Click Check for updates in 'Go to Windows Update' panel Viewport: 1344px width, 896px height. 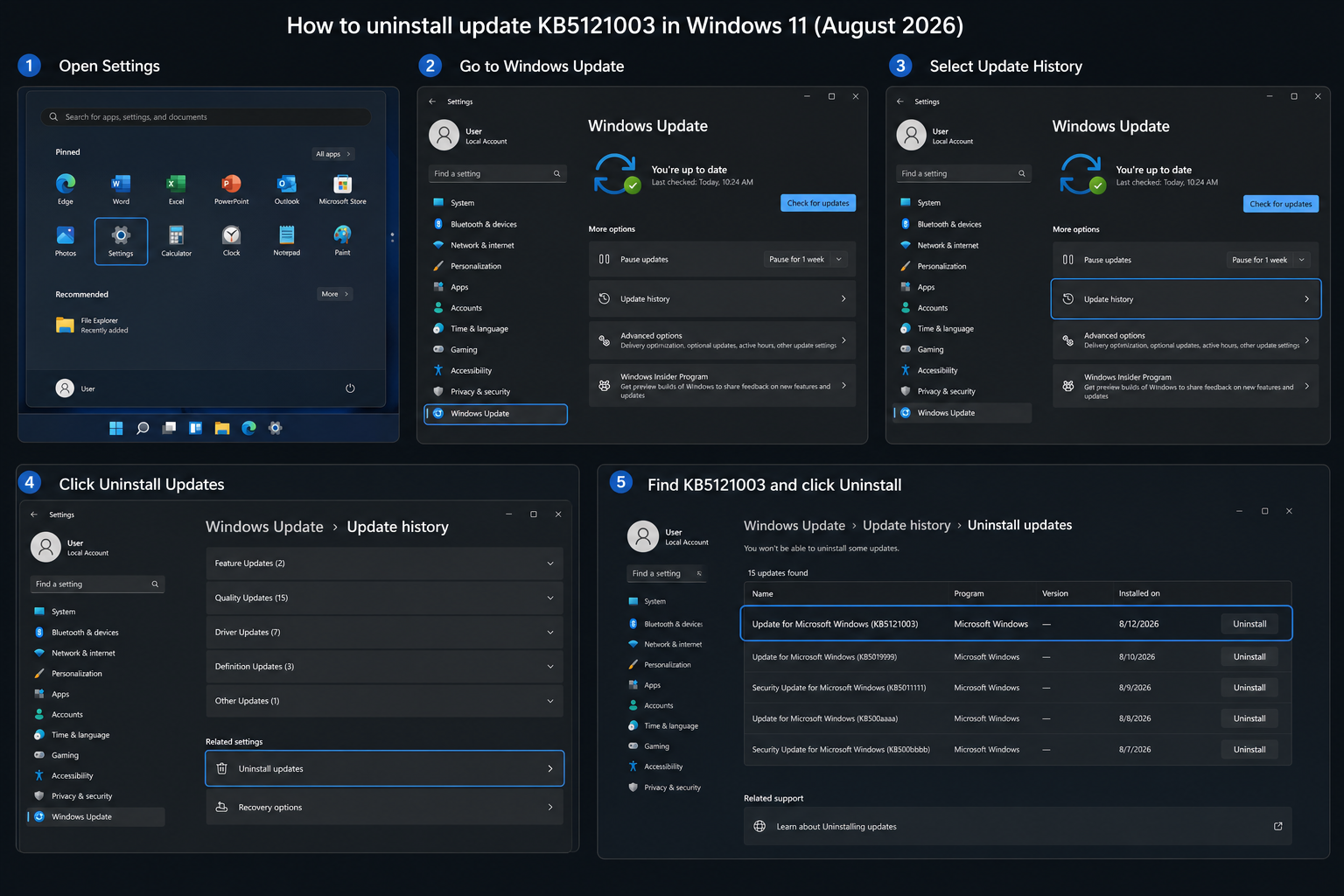coord(818,203)
